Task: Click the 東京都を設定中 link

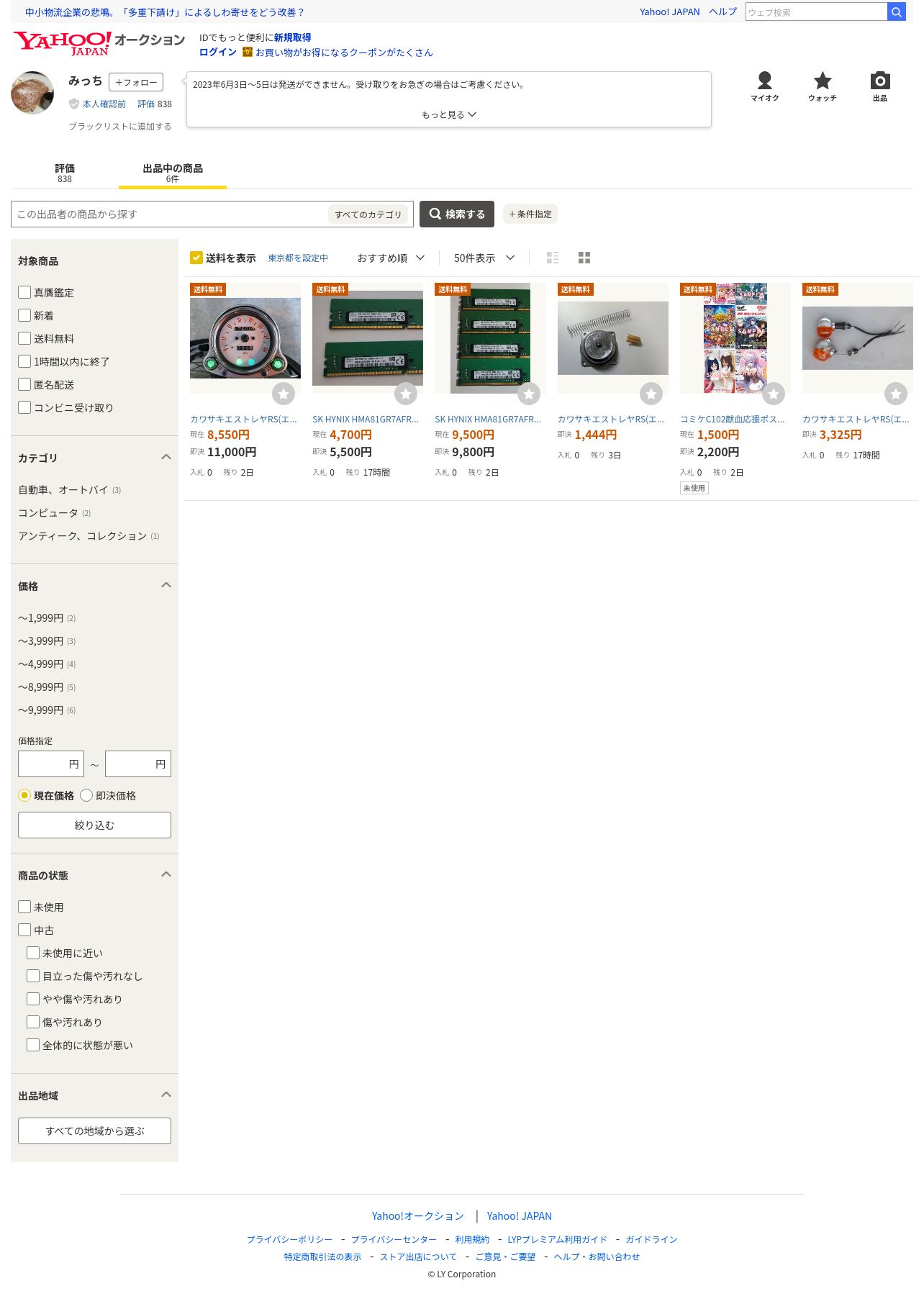Action: (298, 258)
